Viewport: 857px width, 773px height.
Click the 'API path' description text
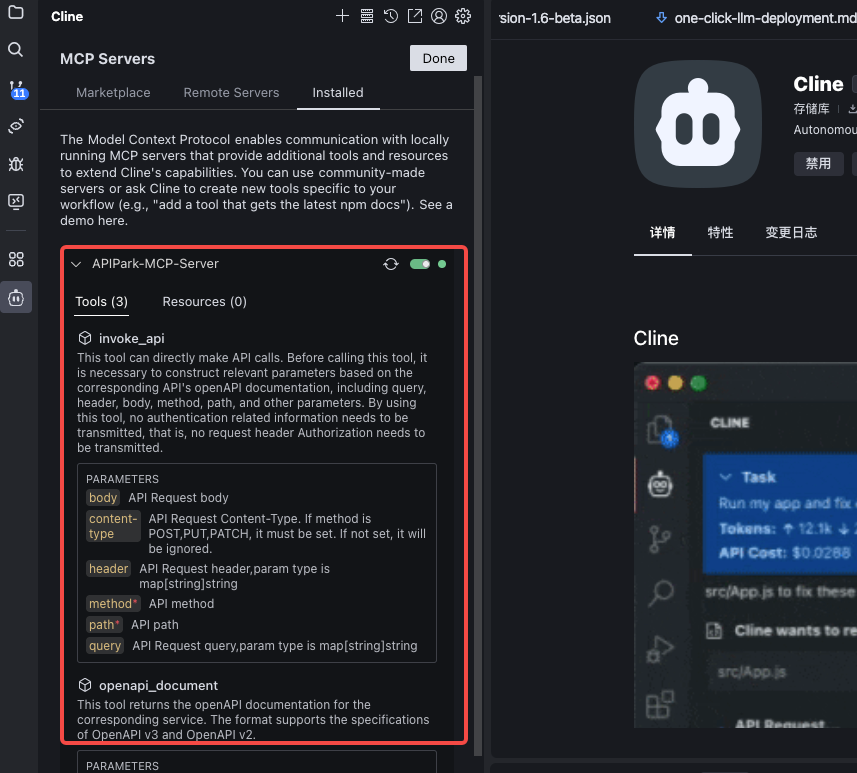[x=155, y=624]
